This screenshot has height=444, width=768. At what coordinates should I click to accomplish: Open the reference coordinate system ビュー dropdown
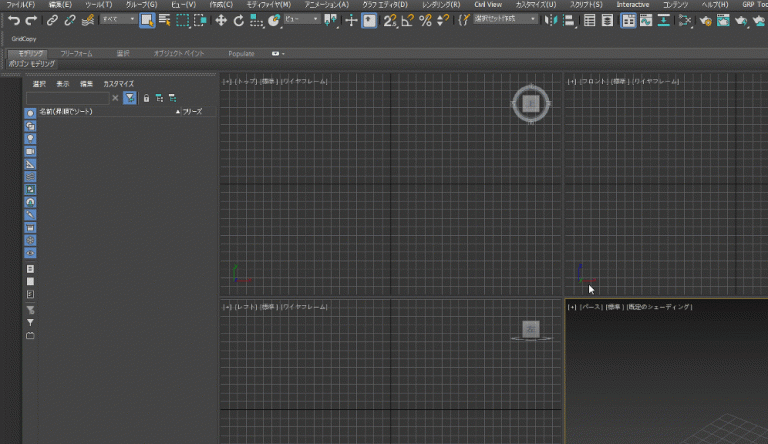[x=302, y=20]
